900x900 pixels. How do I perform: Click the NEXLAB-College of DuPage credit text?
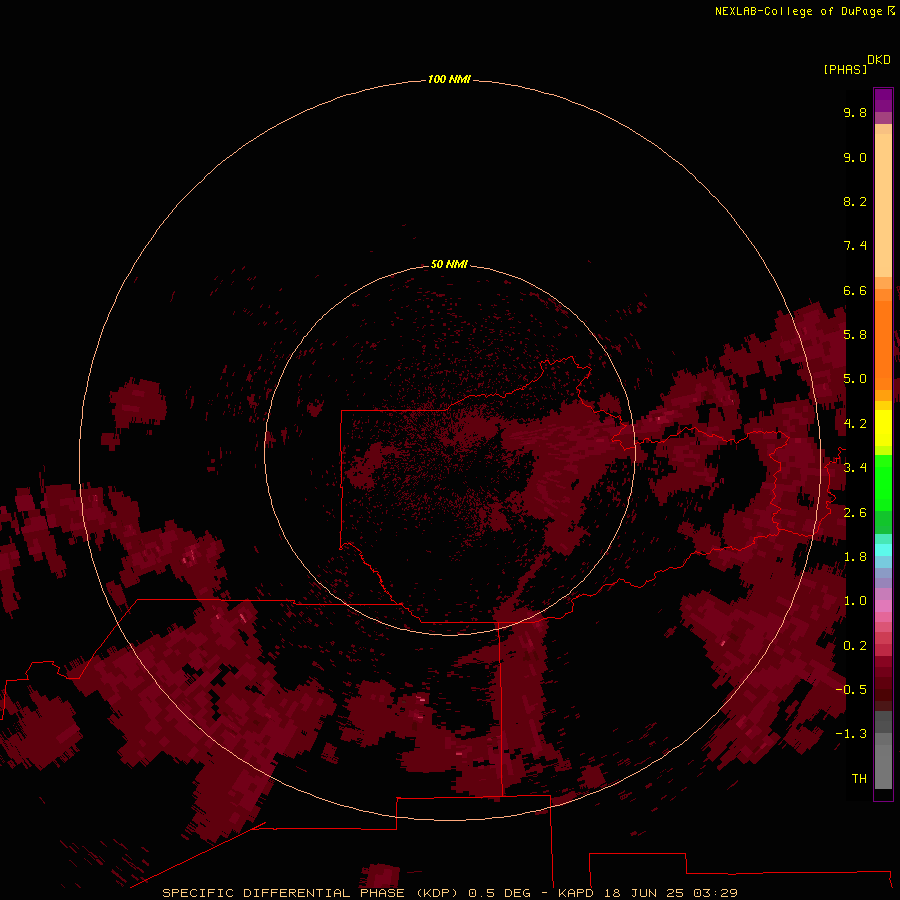click(798, 11)
